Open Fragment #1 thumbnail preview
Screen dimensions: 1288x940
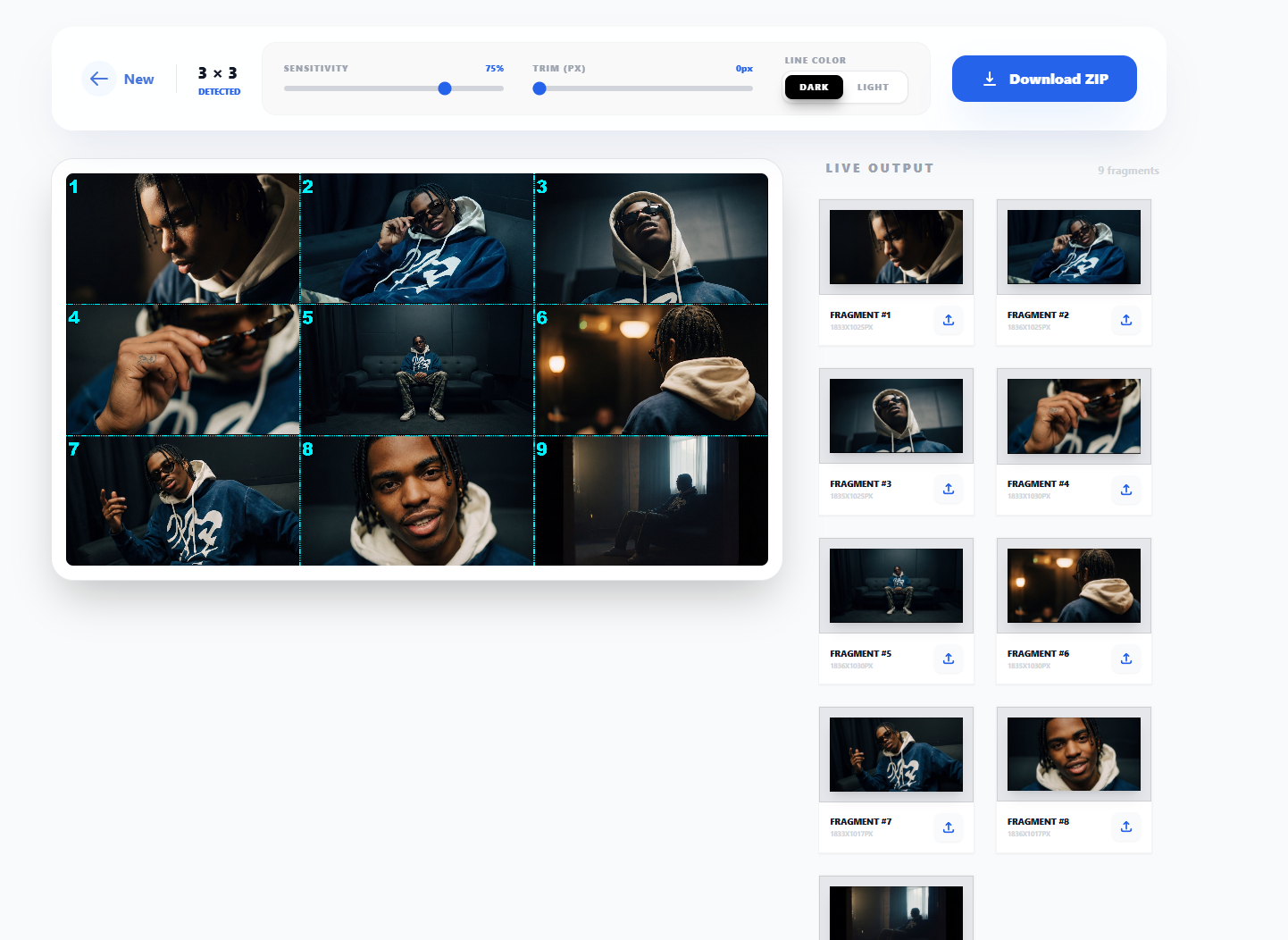896,247
